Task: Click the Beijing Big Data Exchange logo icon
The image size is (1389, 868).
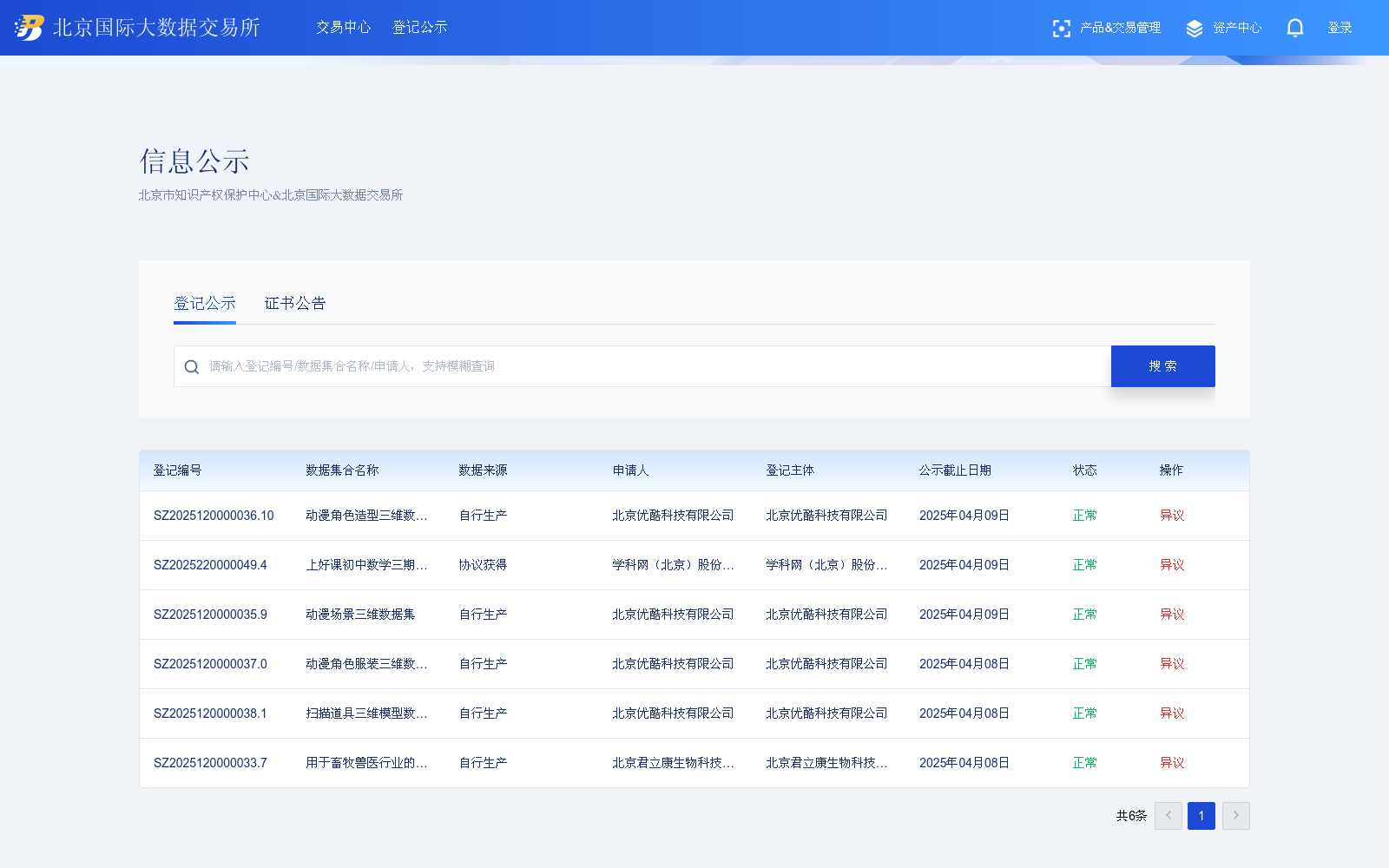Action: click(x=30, y=28)
